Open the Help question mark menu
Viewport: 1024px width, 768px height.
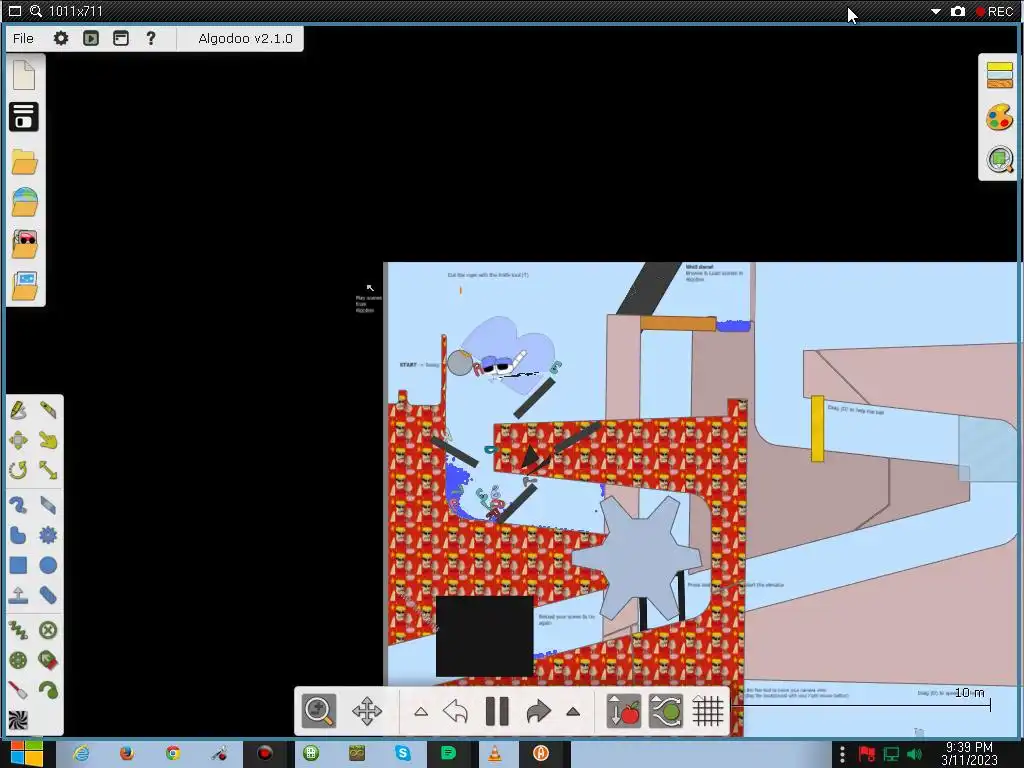pos(151,39)
